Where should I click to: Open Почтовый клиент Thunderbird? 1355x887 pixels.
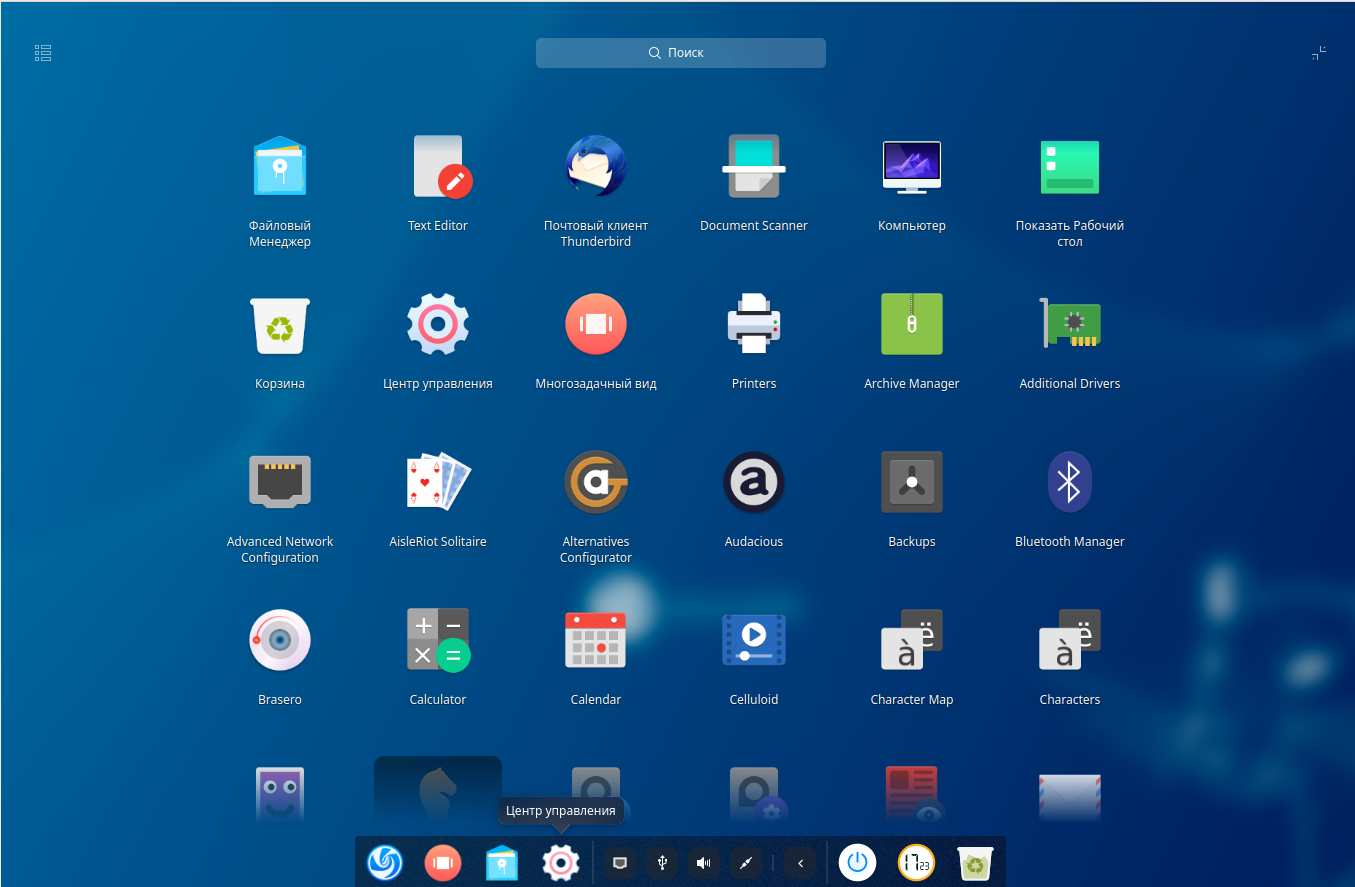tap(596, 166)
